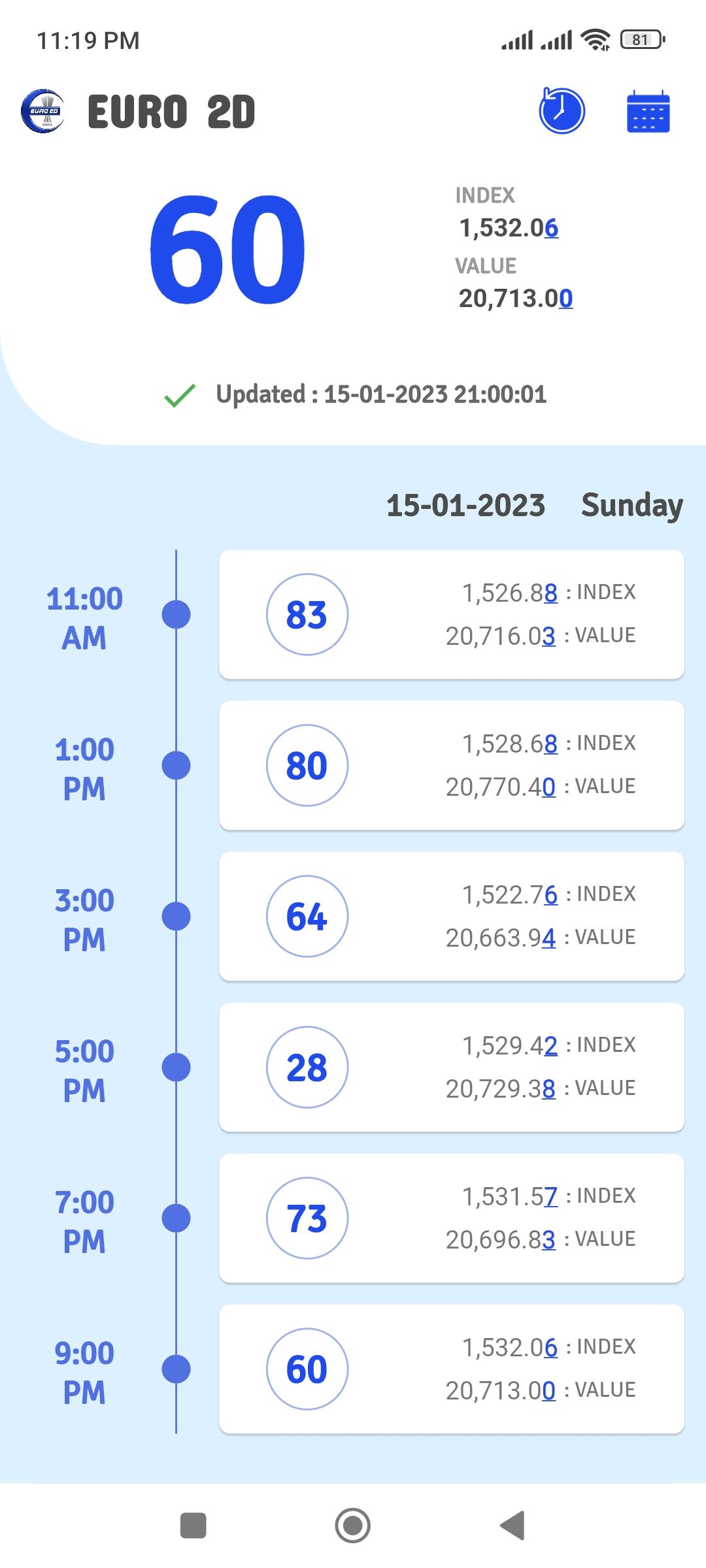Tap the battery indicator in status bar

pyautogui.click(x=642, y=40)
